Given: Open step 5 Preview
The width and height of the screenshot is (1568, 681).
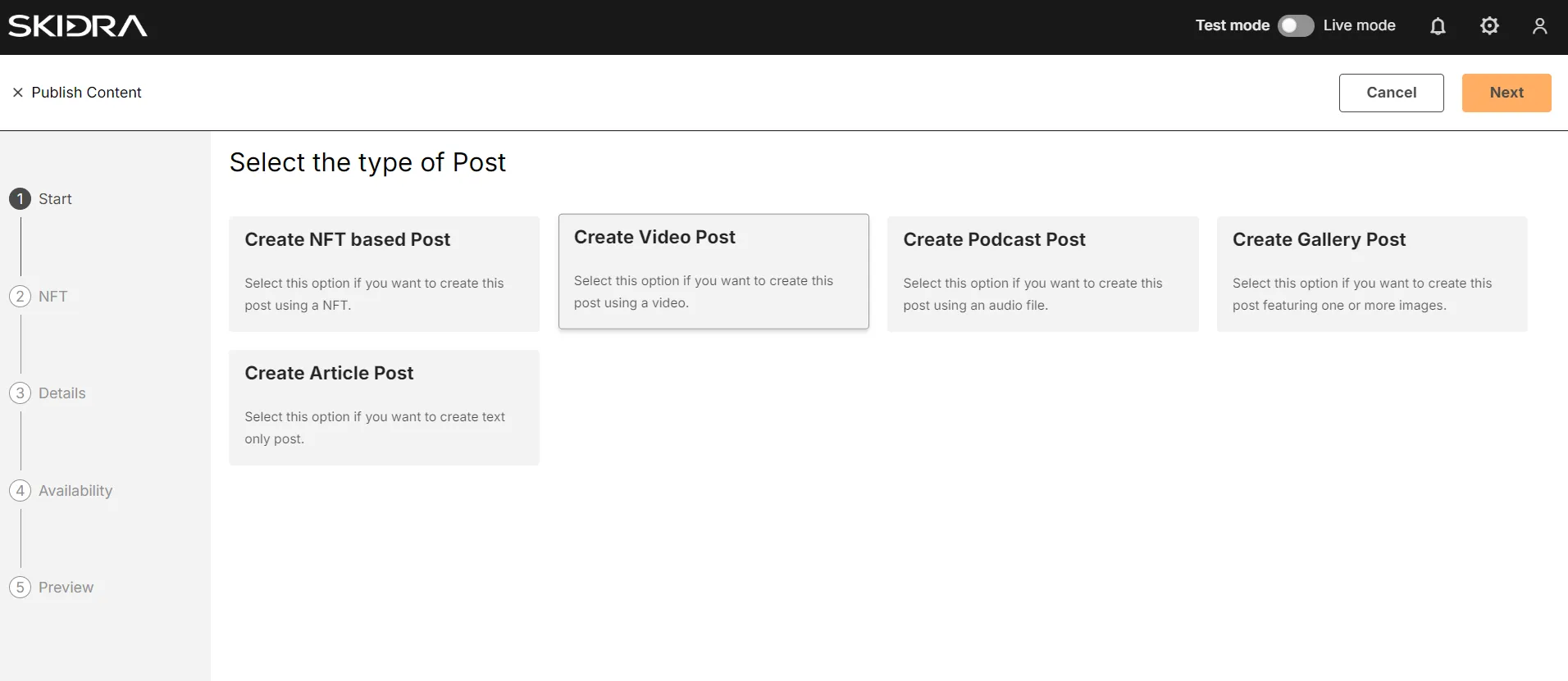Looking at the screenshot, I should (52, 588).
